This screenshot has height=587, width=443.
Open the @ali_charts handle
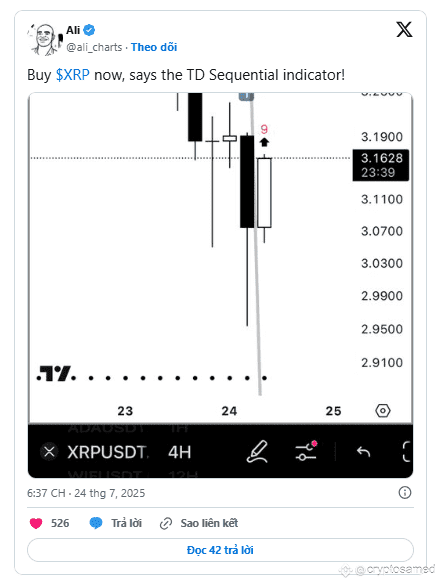click(x=94, y=47)
